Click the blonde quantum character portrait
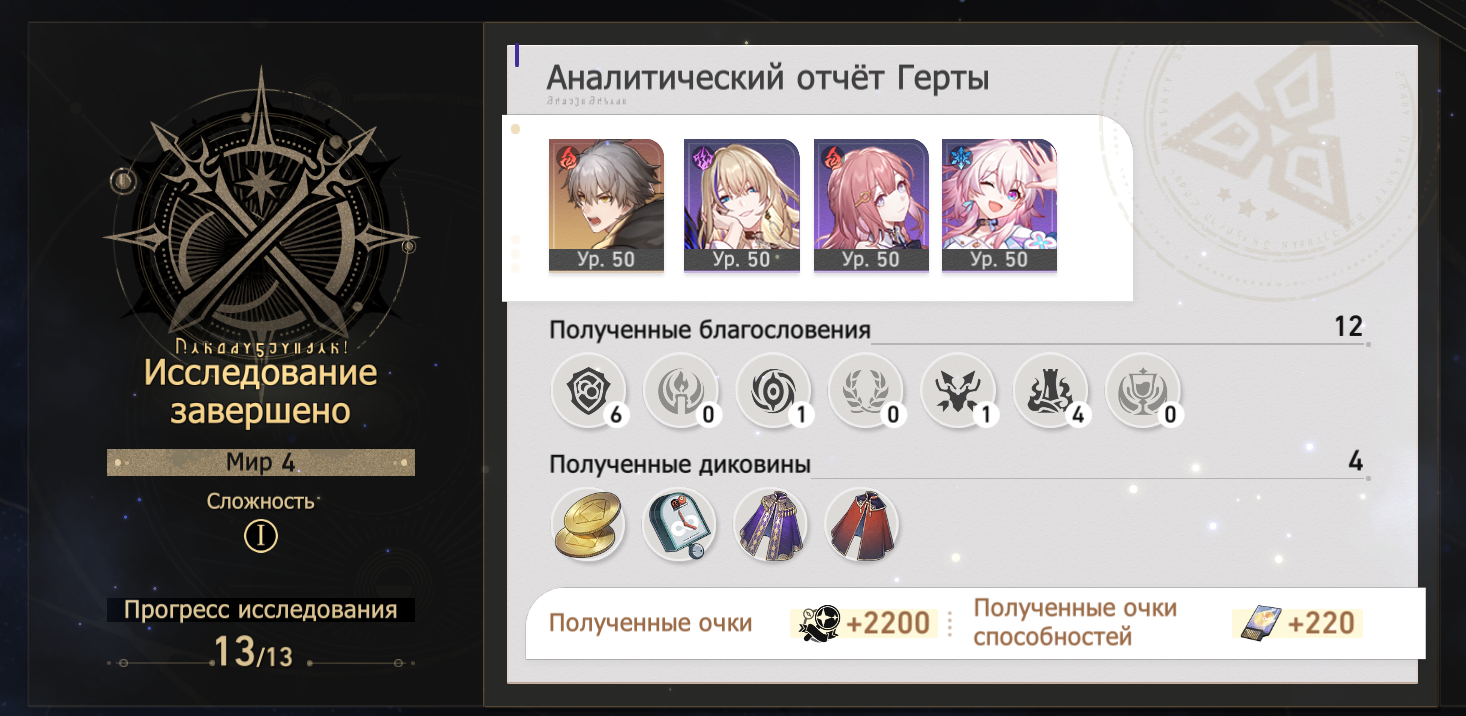 pyautogui.click(x=741, y=206)
